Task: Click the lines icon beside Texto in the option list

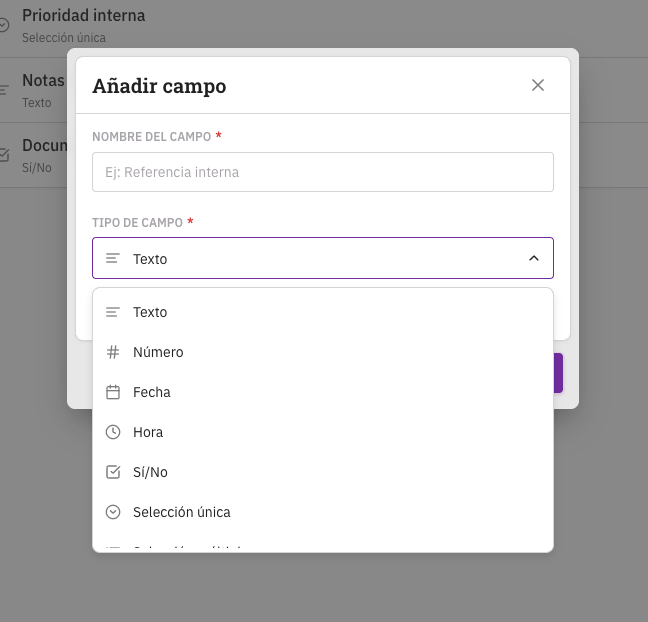Action: (113, 312)
